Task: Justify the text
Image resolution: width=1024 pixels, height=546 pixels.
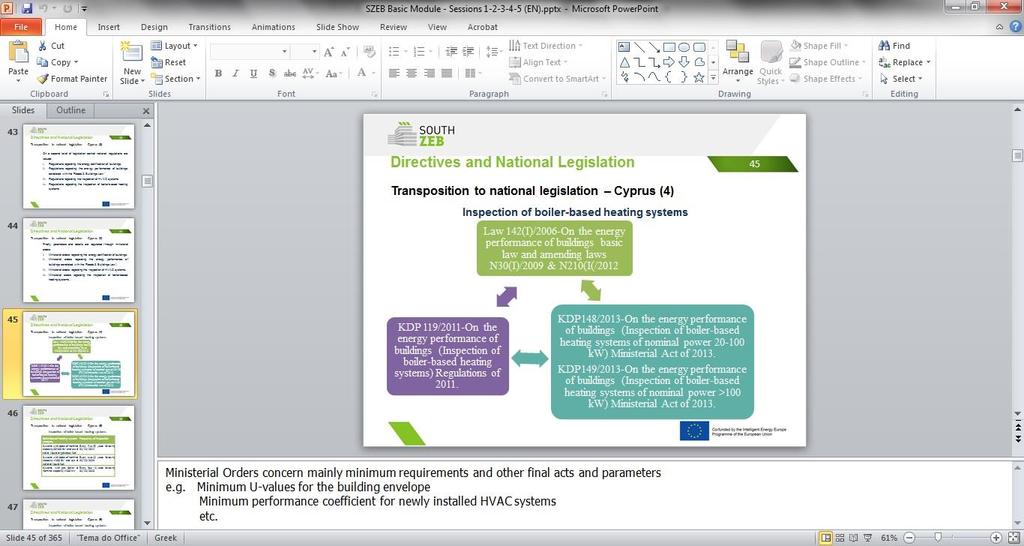Action: click(447, 73)
